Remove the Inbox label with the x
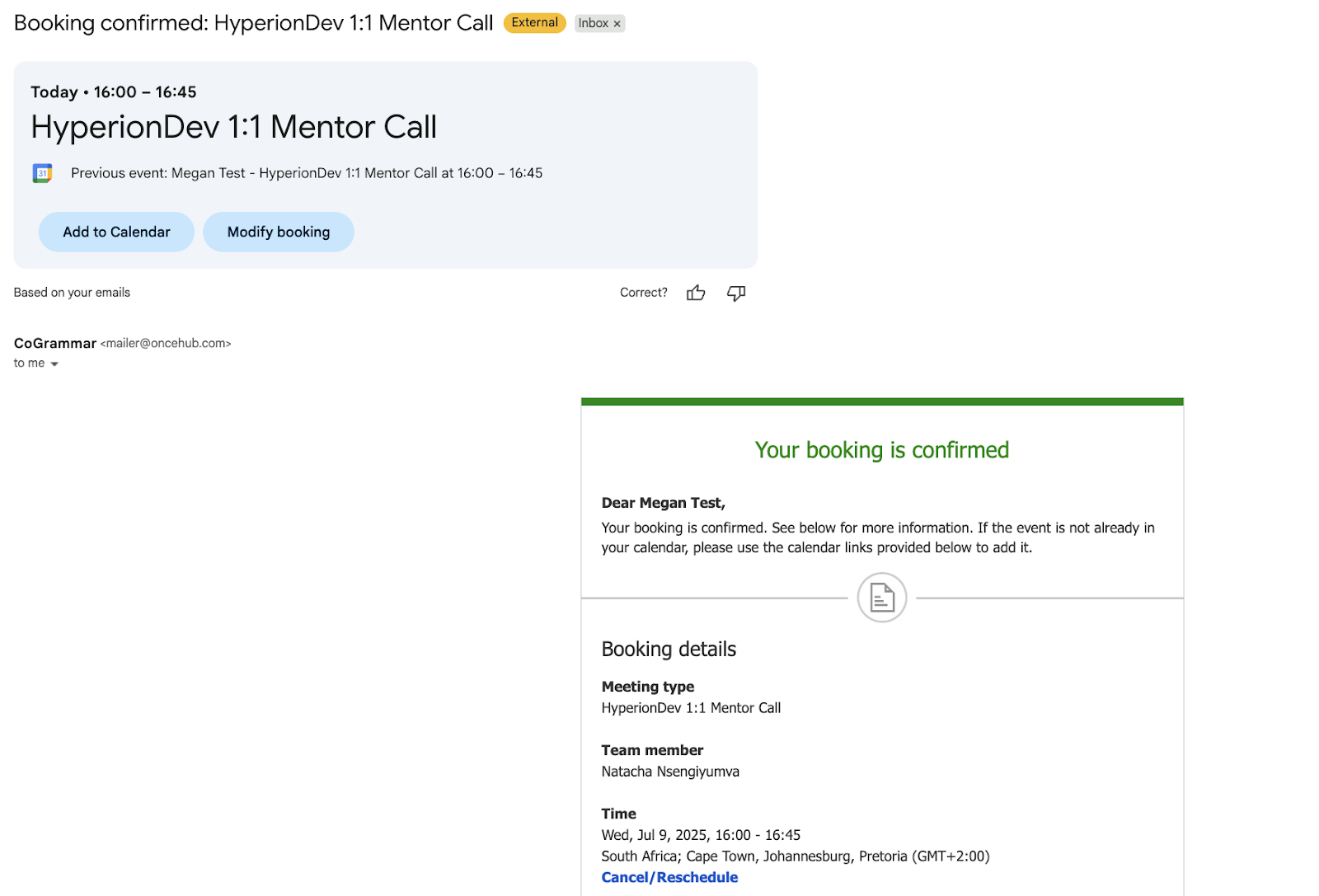 point(617,24)
